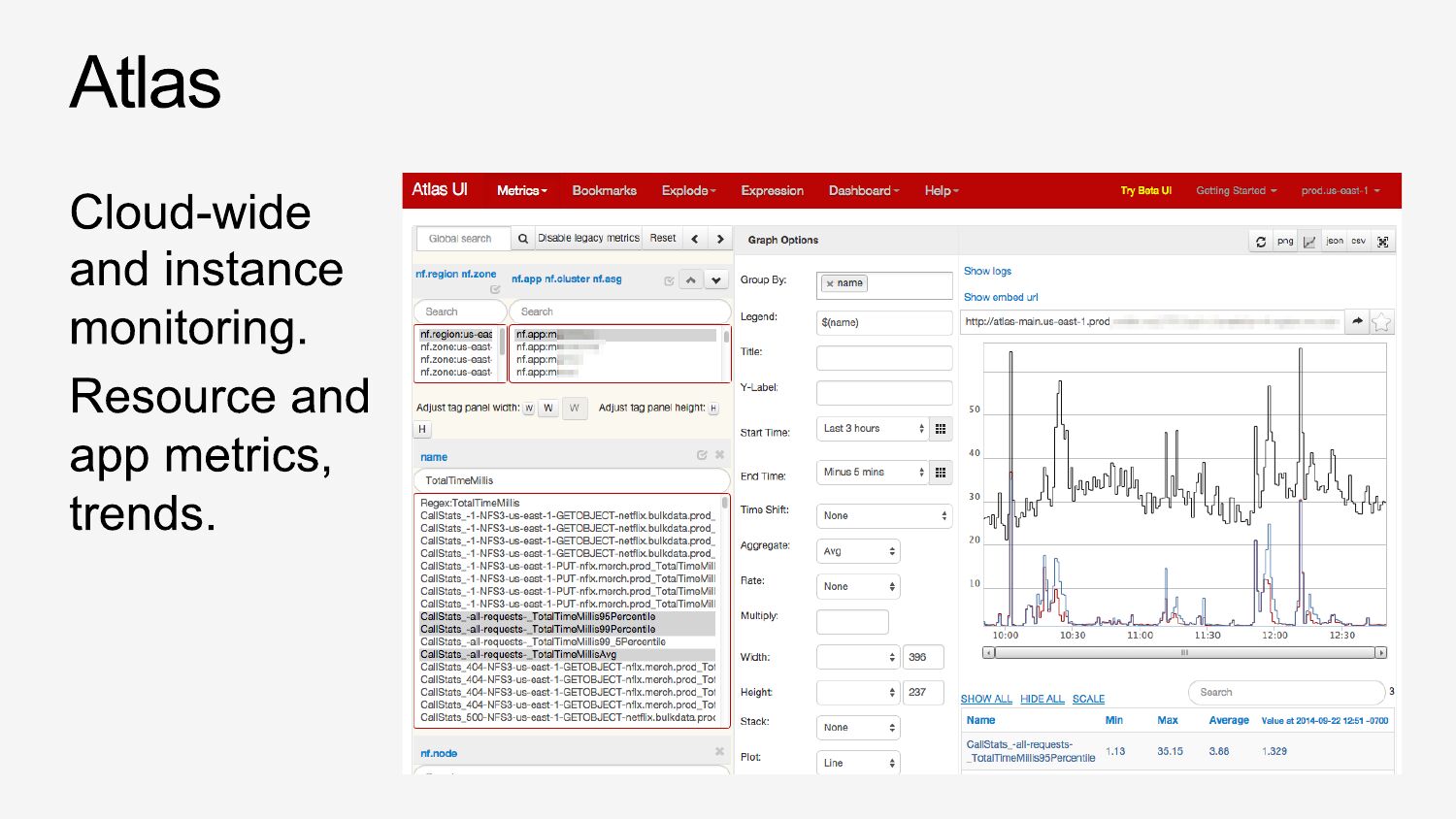Bookmark graph with the star icon

1381,322
